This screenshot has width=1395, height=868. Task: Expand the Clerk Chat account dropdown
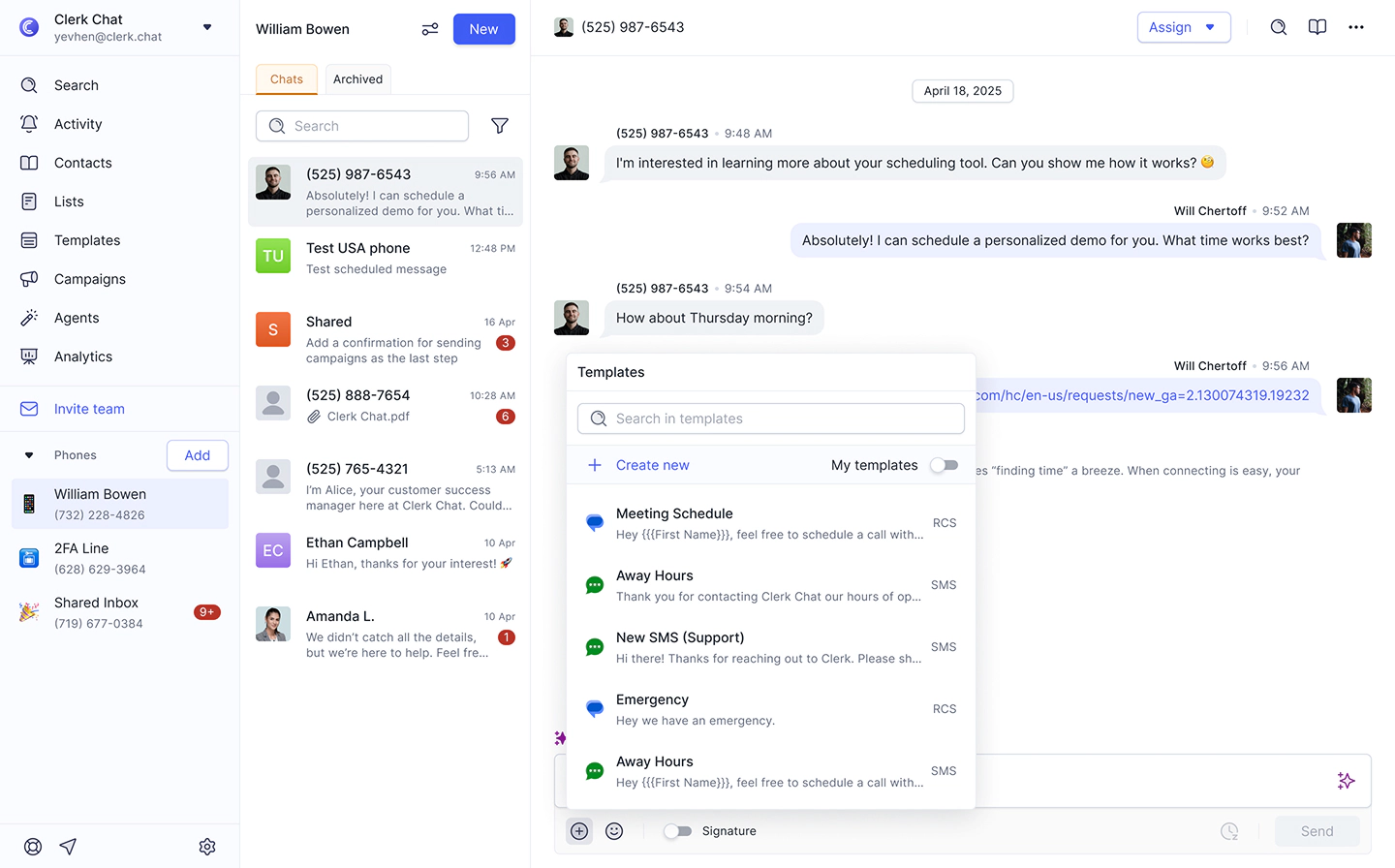207,27
